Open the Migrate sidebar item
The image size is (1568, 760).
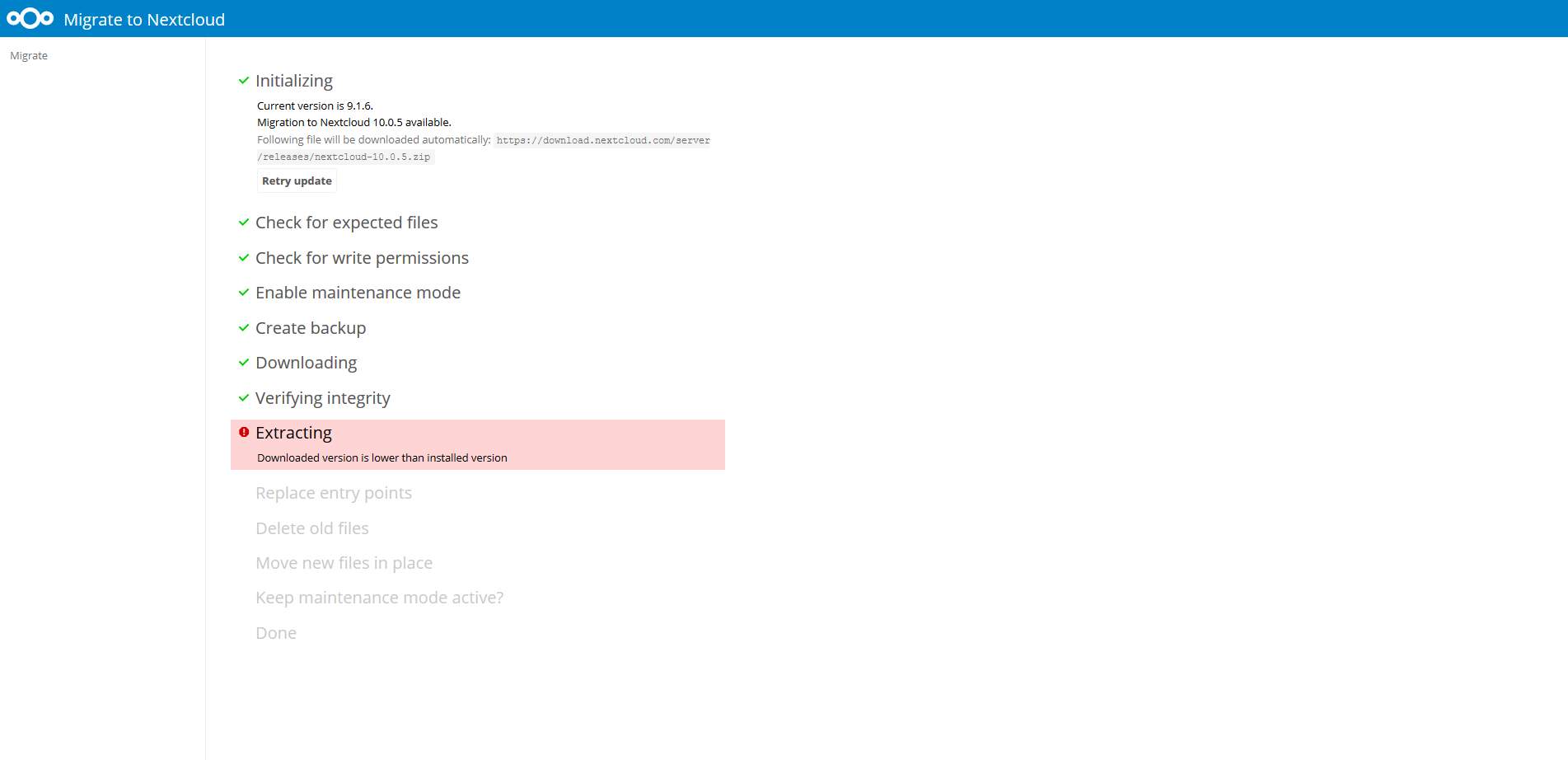pyautogui.click(x=29, y=56)
